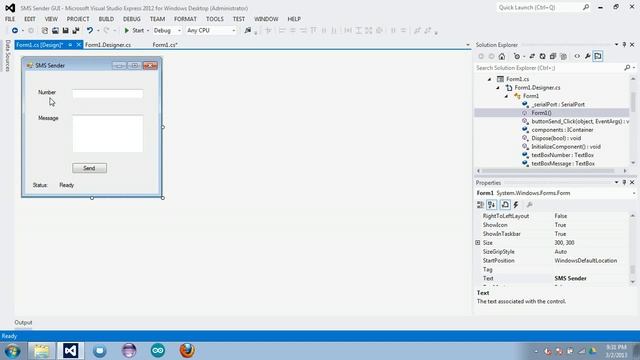
Task: Open Firefox from the taskbar
Action: [187, 351]
